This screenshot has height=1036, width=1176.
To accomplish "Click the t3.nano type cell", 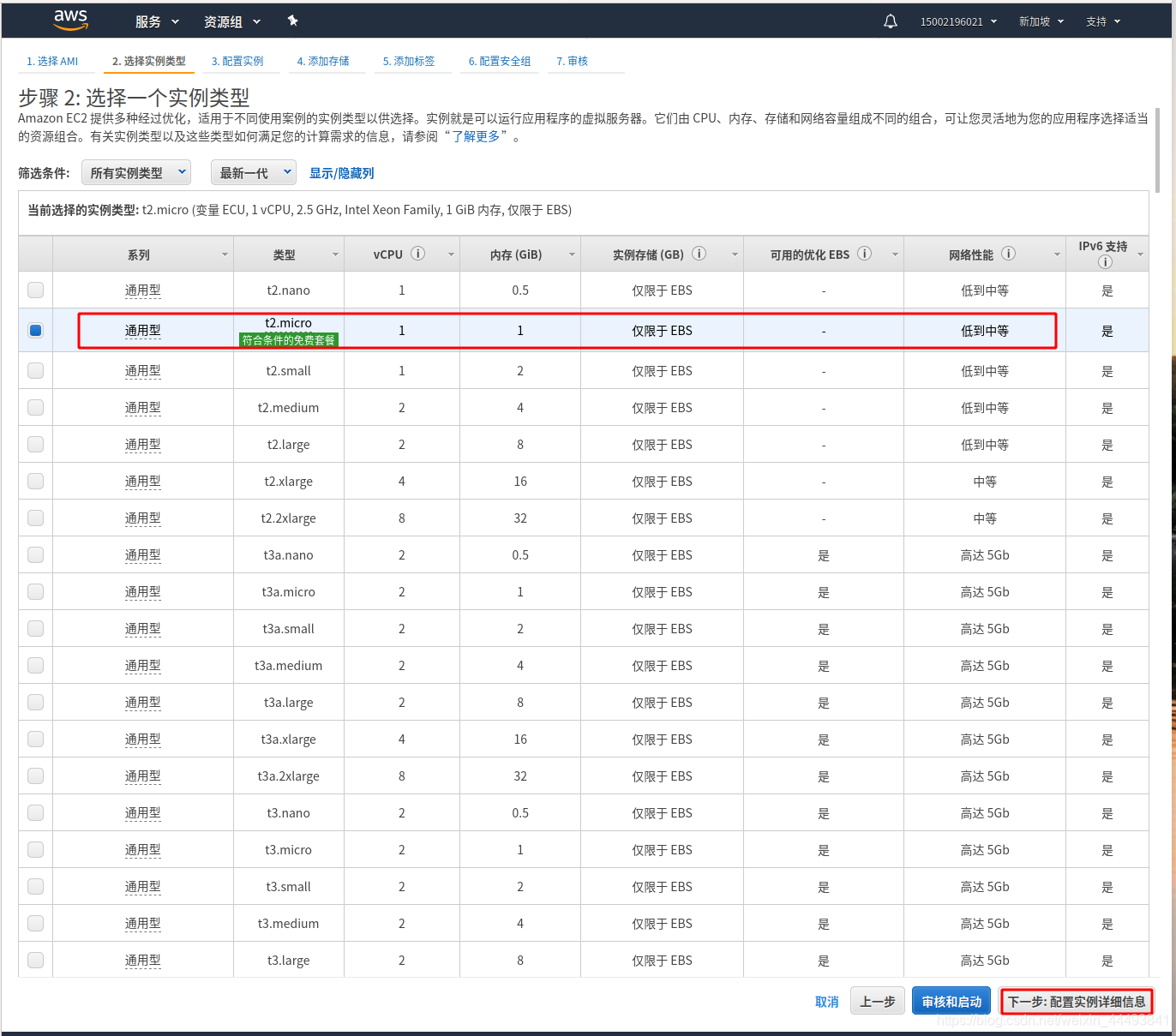I will click(x=288, y=812).
